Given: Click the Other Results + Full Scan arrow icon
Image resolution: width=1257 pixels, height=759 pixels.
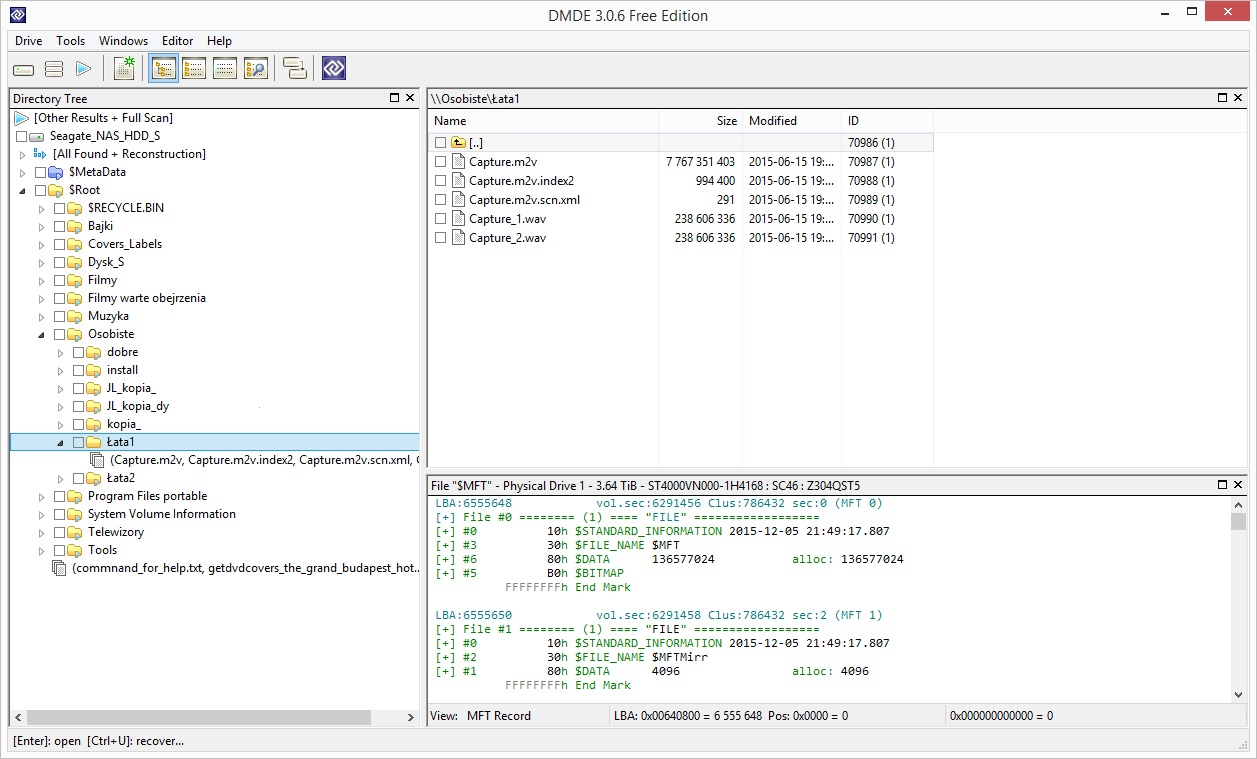Looking at the screenshot, I should (22, 118).
